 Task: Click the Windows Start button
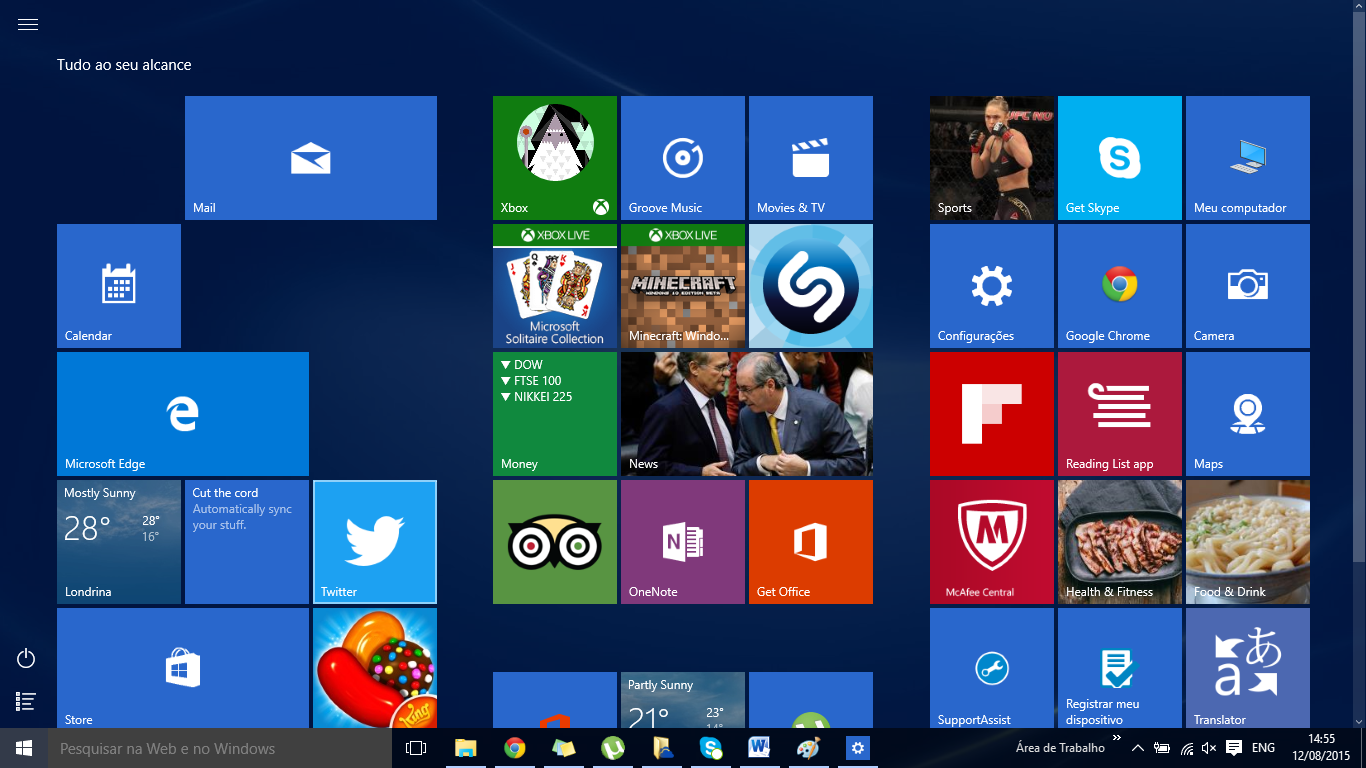(24, 748)
